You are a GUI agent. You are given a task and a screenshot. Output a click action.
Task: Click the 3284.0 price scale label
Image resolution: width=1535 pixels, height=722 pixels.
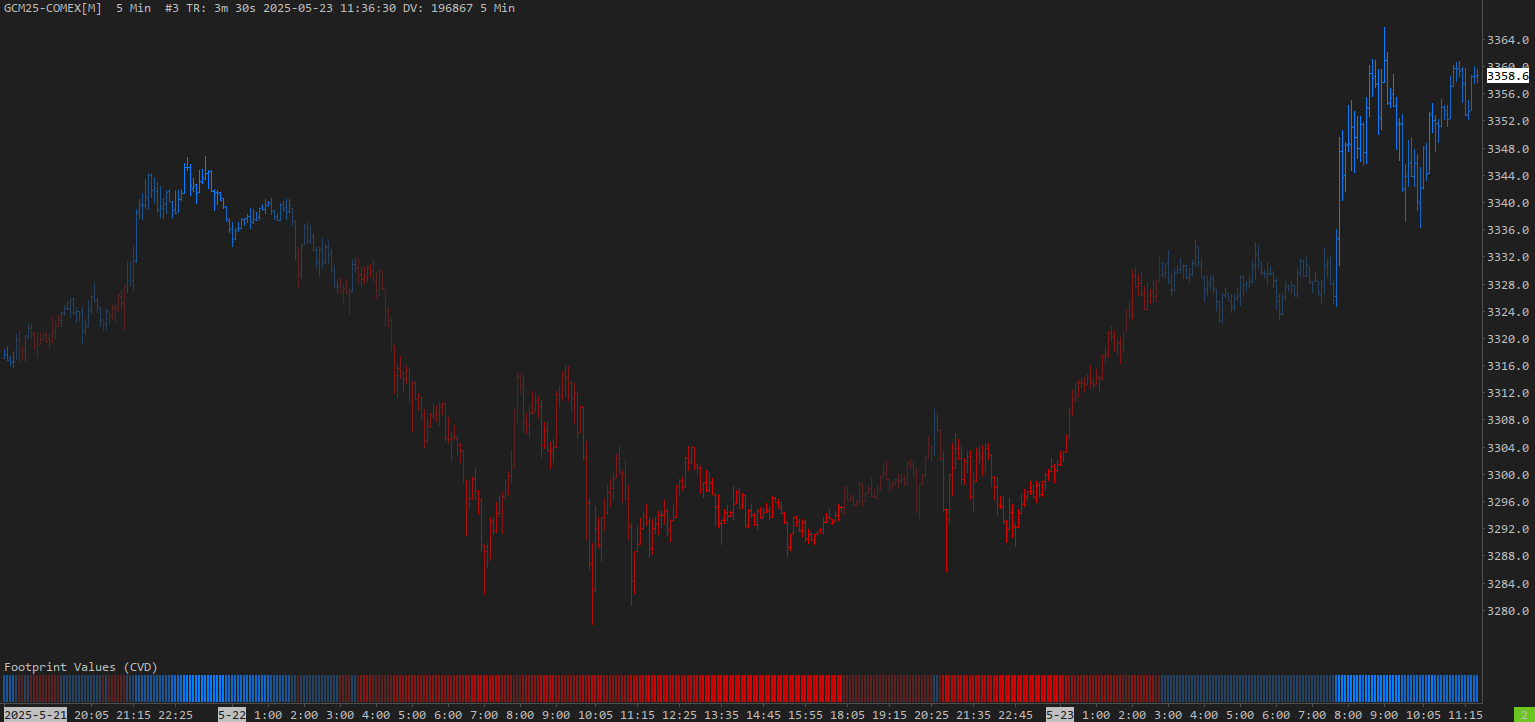point(1508,584)
